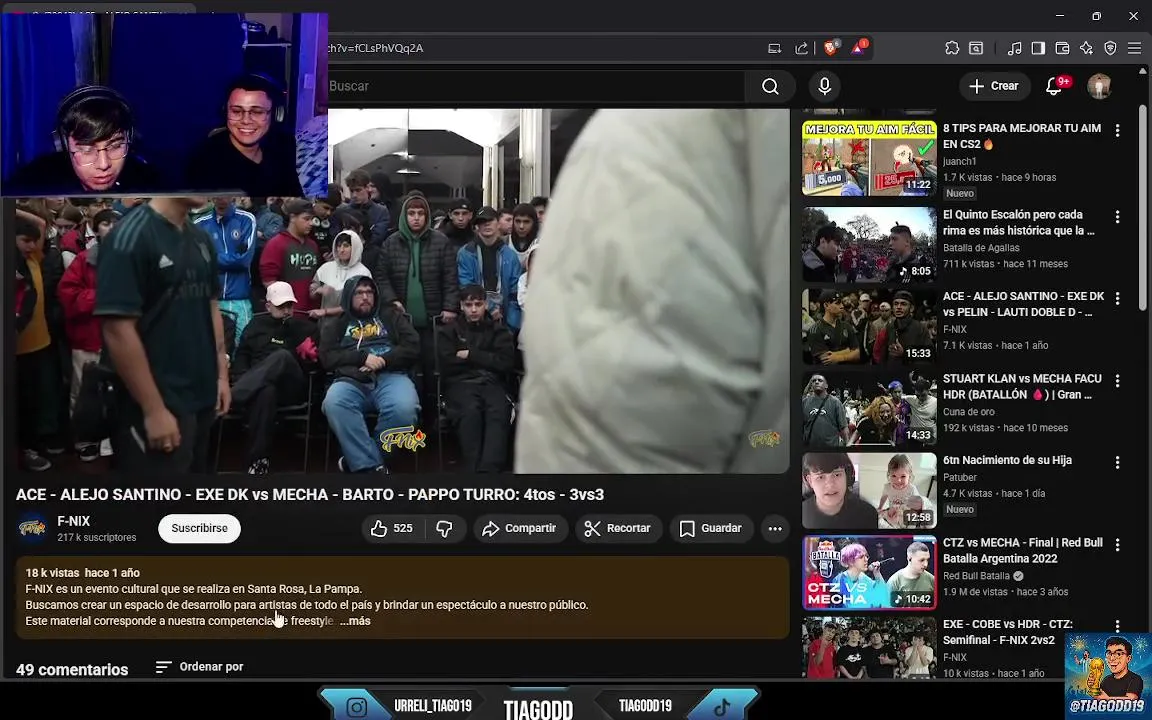
Task: Subscribe using the Suscribirse button
Action: pos(199,528)
